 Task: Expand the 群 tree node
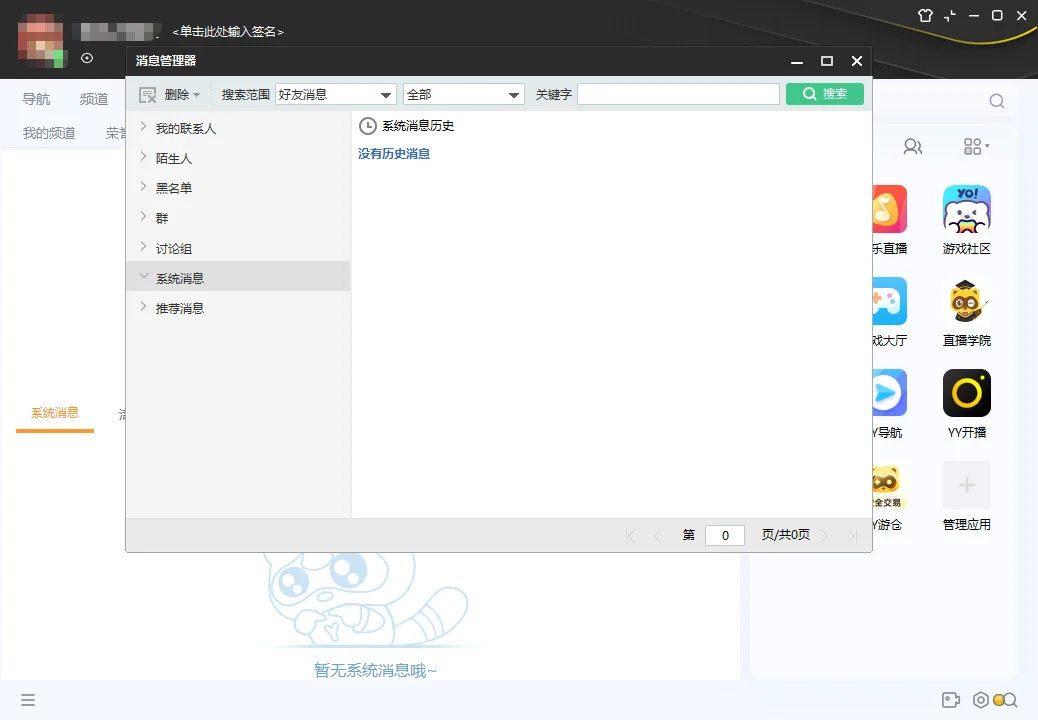coord(143,216)
